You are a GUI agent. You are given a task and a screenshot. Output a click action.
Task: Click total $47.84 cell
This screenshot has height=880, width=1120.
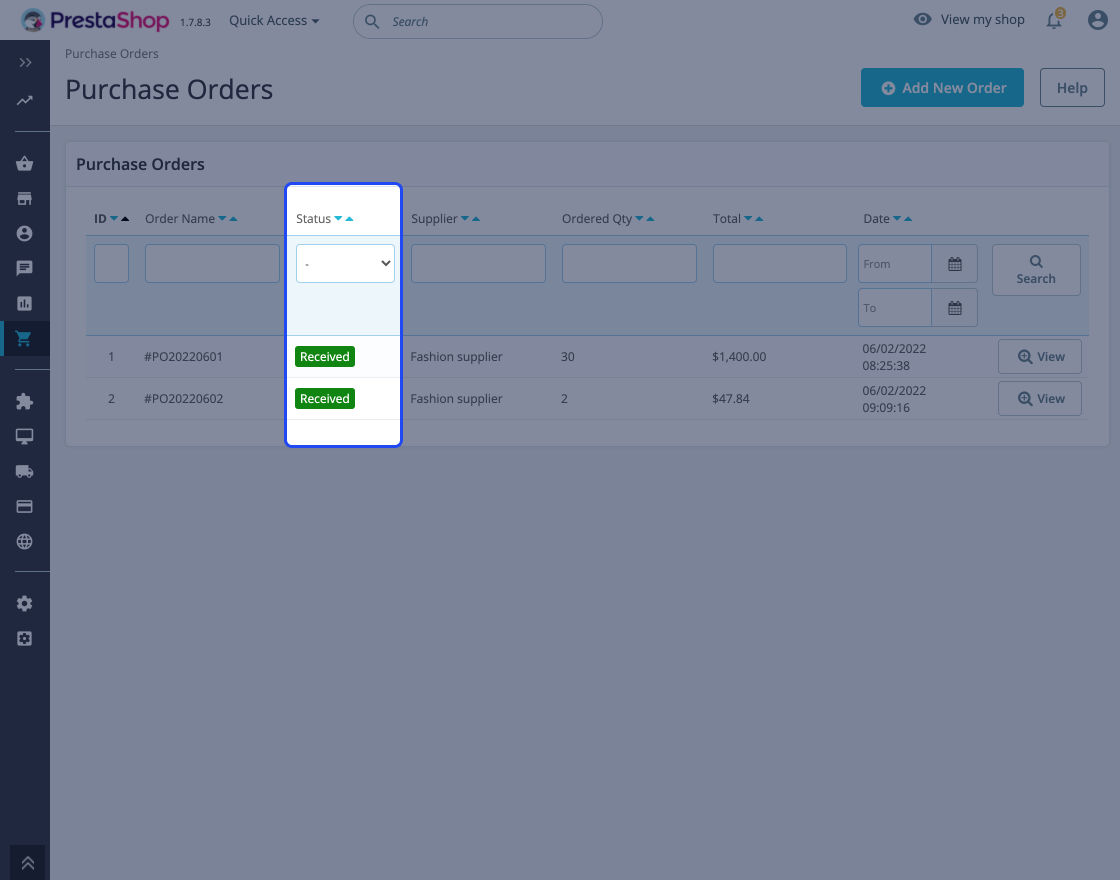[731, 399]
